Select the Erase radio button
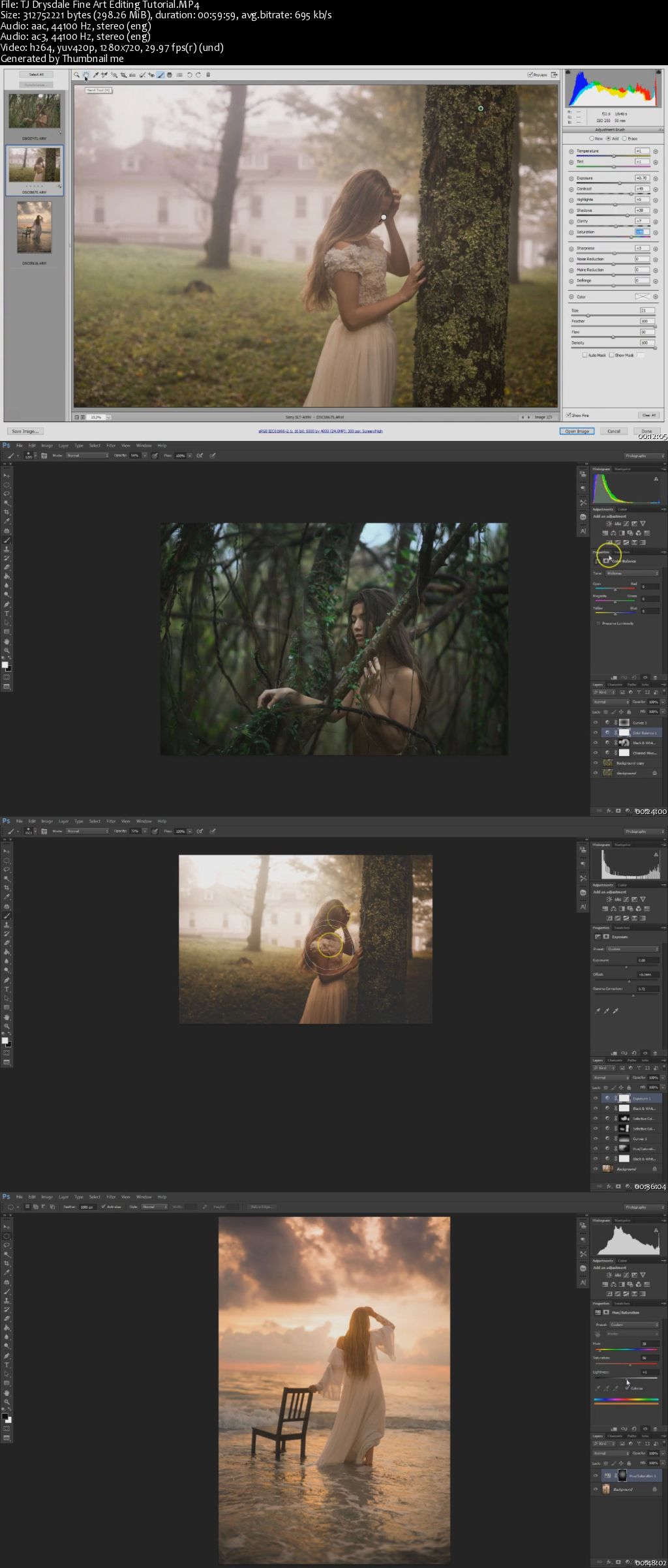The image size is (668, 1568). pos(624,138)
